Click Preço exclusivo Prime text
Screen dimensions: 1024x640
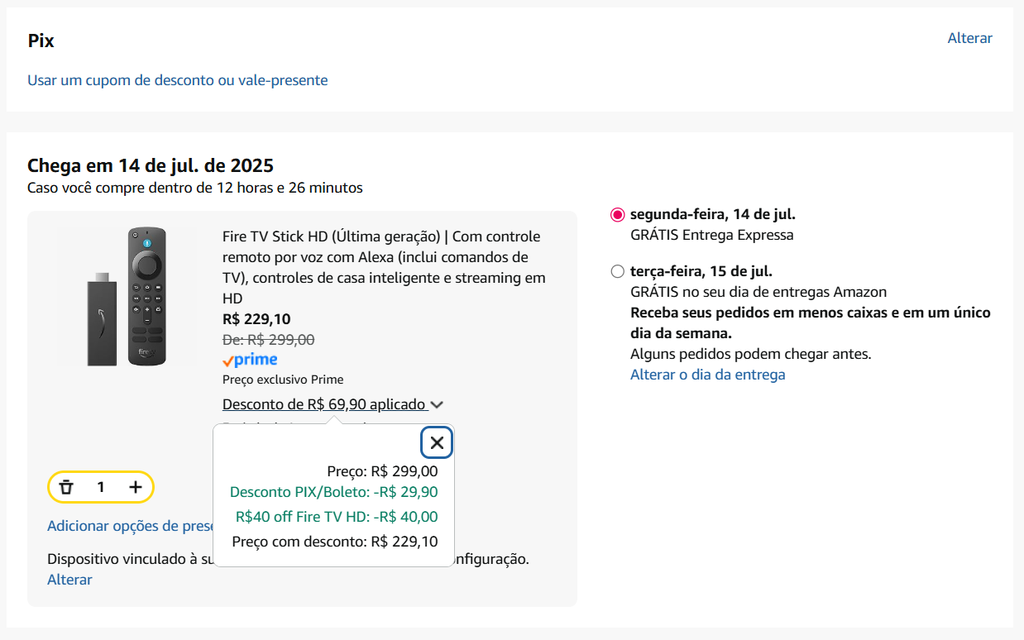click(x=283, y=379)
